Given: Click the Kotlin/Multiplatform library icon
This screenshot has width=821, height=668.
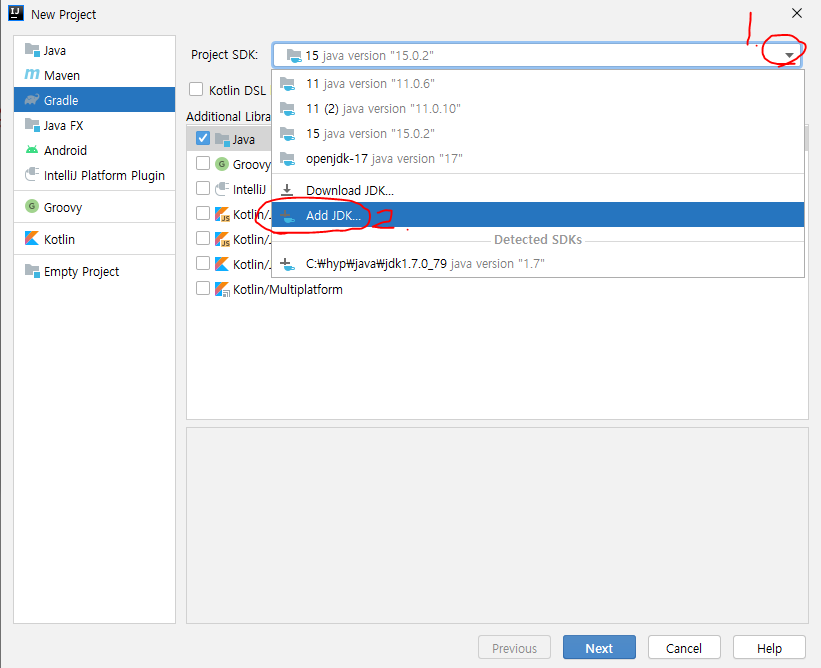Looking at the screenshot, I should (222, 289).
